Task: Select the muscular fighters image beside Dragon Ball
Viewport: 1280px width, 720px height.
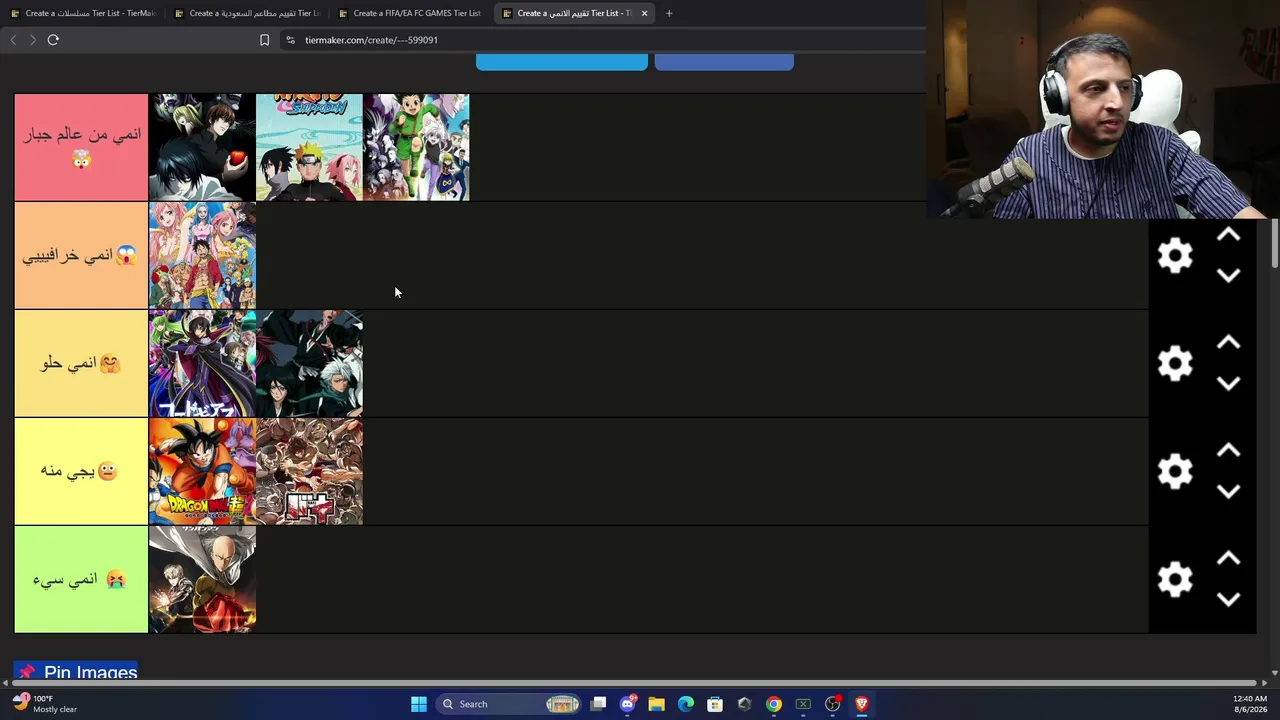Action: click(x=309, y=471)
